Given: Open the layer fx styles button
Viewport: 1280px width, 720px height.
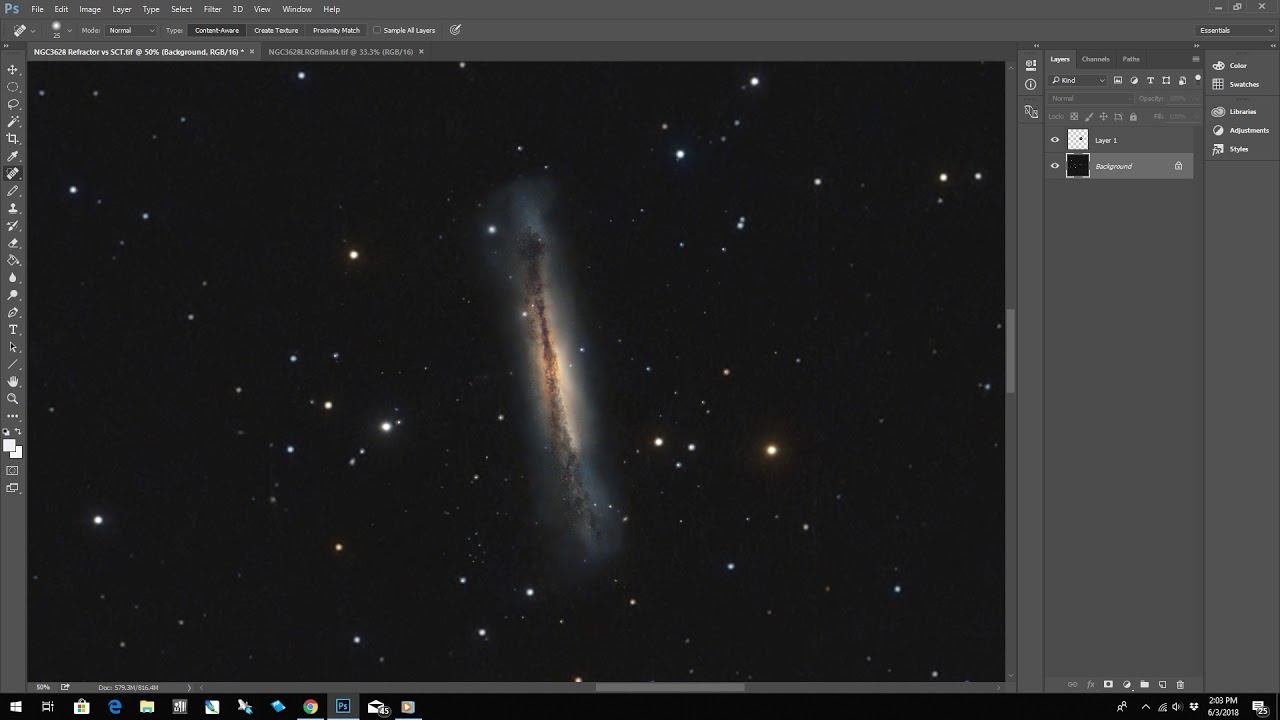Looking at the screenshot, I should click(x=1090, y=685).
